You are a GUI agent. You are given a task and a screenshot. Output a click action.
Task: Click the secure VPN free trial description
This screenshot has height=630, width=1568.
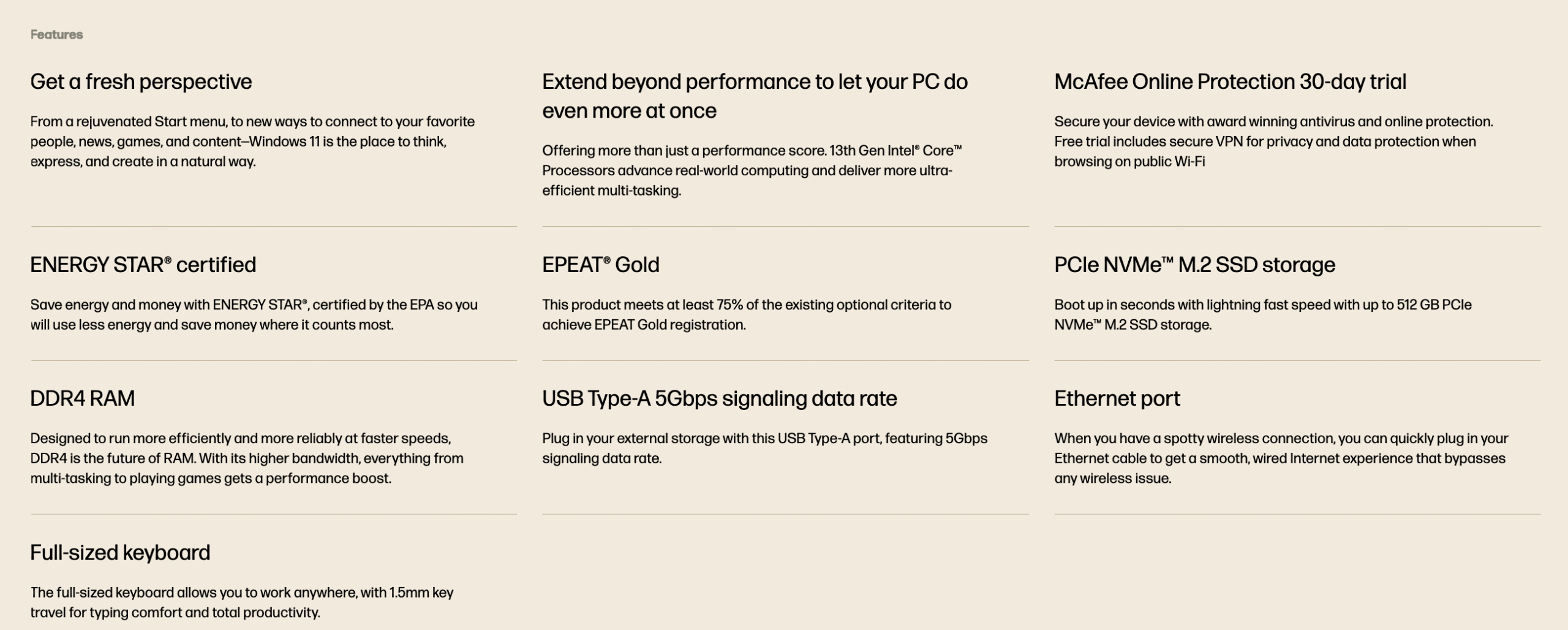[x=1273, y=142]
